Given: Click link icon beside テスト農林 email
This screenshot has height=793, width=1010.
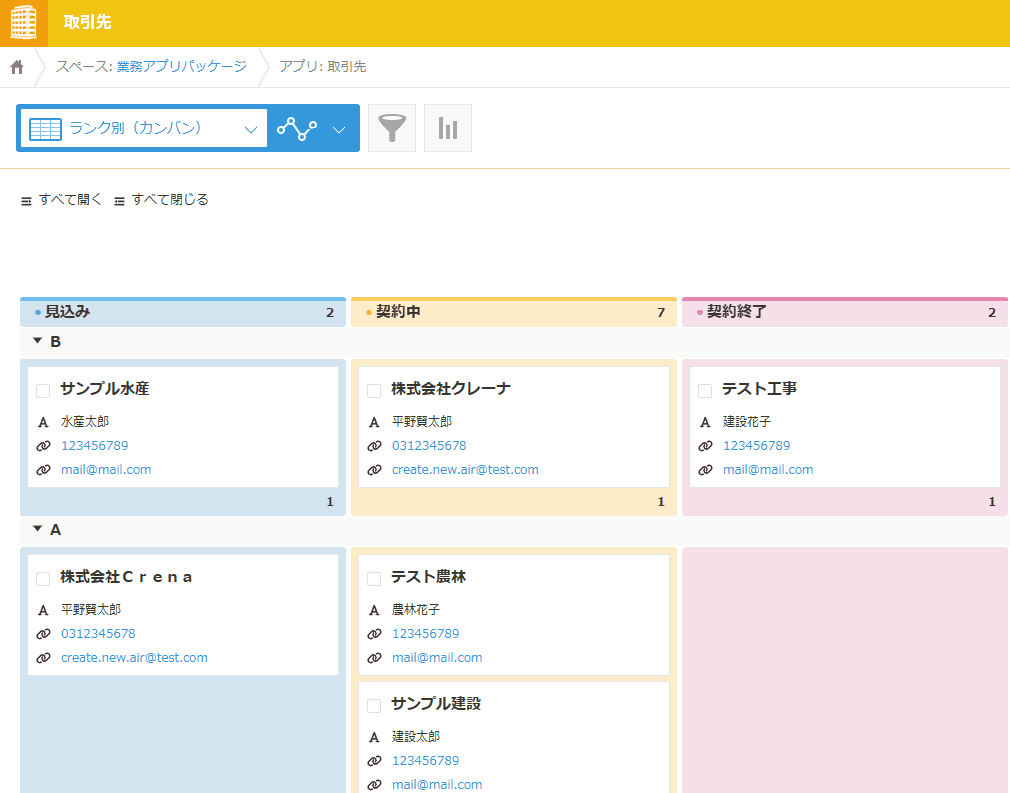Looking at the screenshot, I should pos(374,658).
